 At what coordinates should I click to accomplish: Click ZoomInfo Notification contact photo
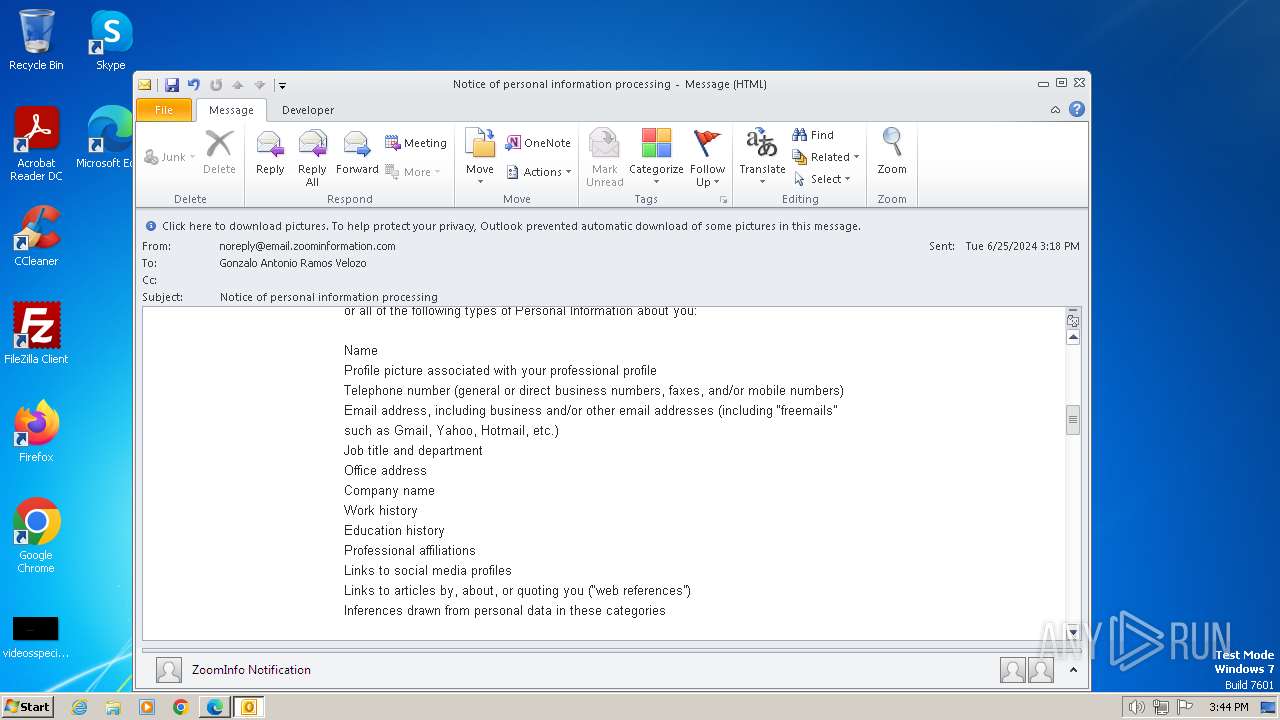click(169, 670)
